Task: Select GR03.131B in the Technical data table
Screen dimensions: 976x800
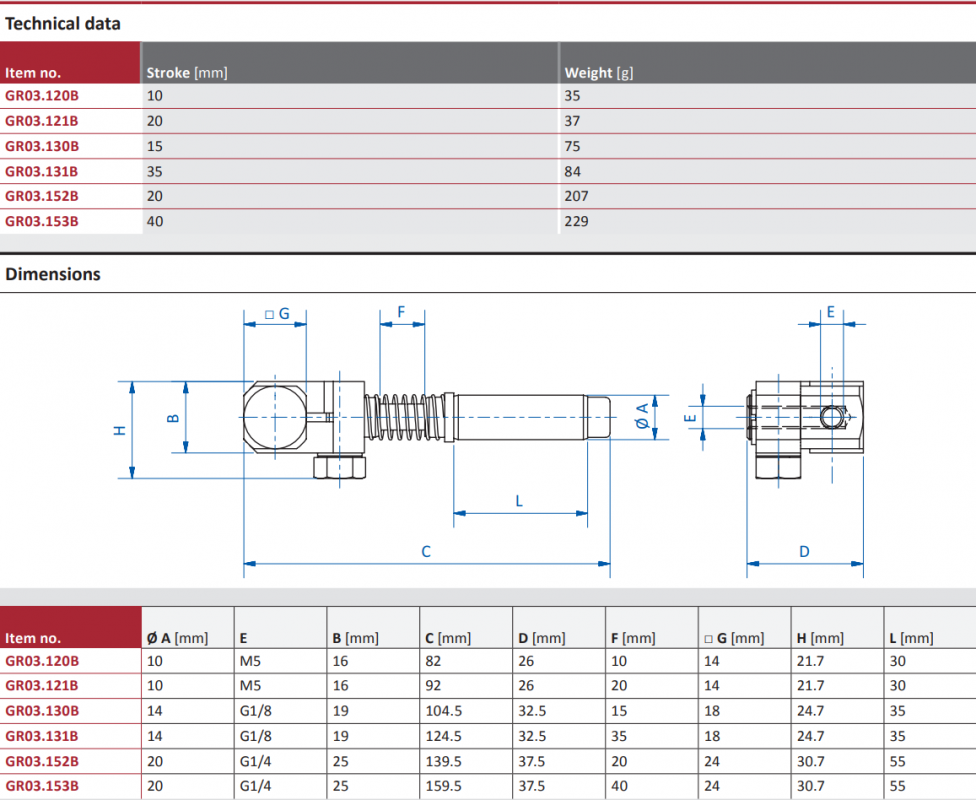Action: [x=42, y=171]
